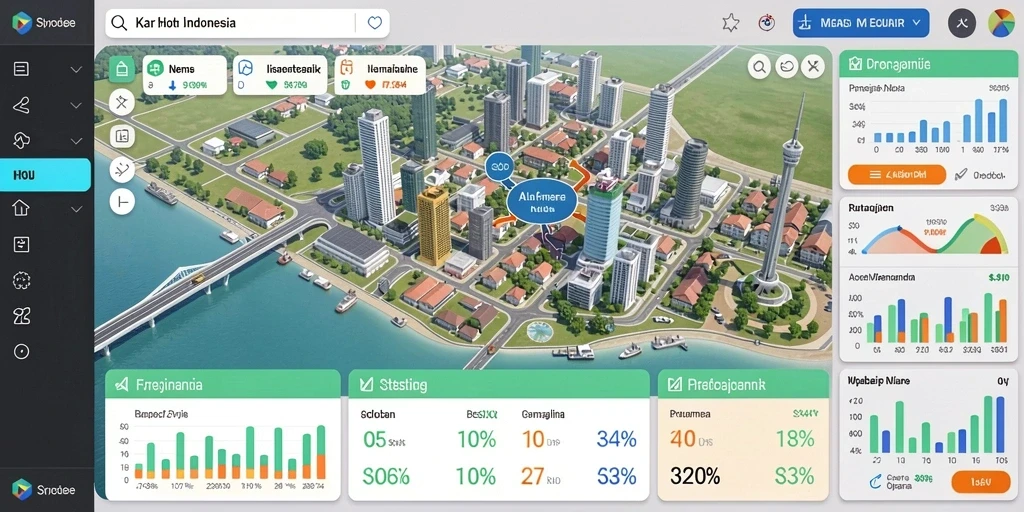Select the green home icon on the map

tap(121, 68)
